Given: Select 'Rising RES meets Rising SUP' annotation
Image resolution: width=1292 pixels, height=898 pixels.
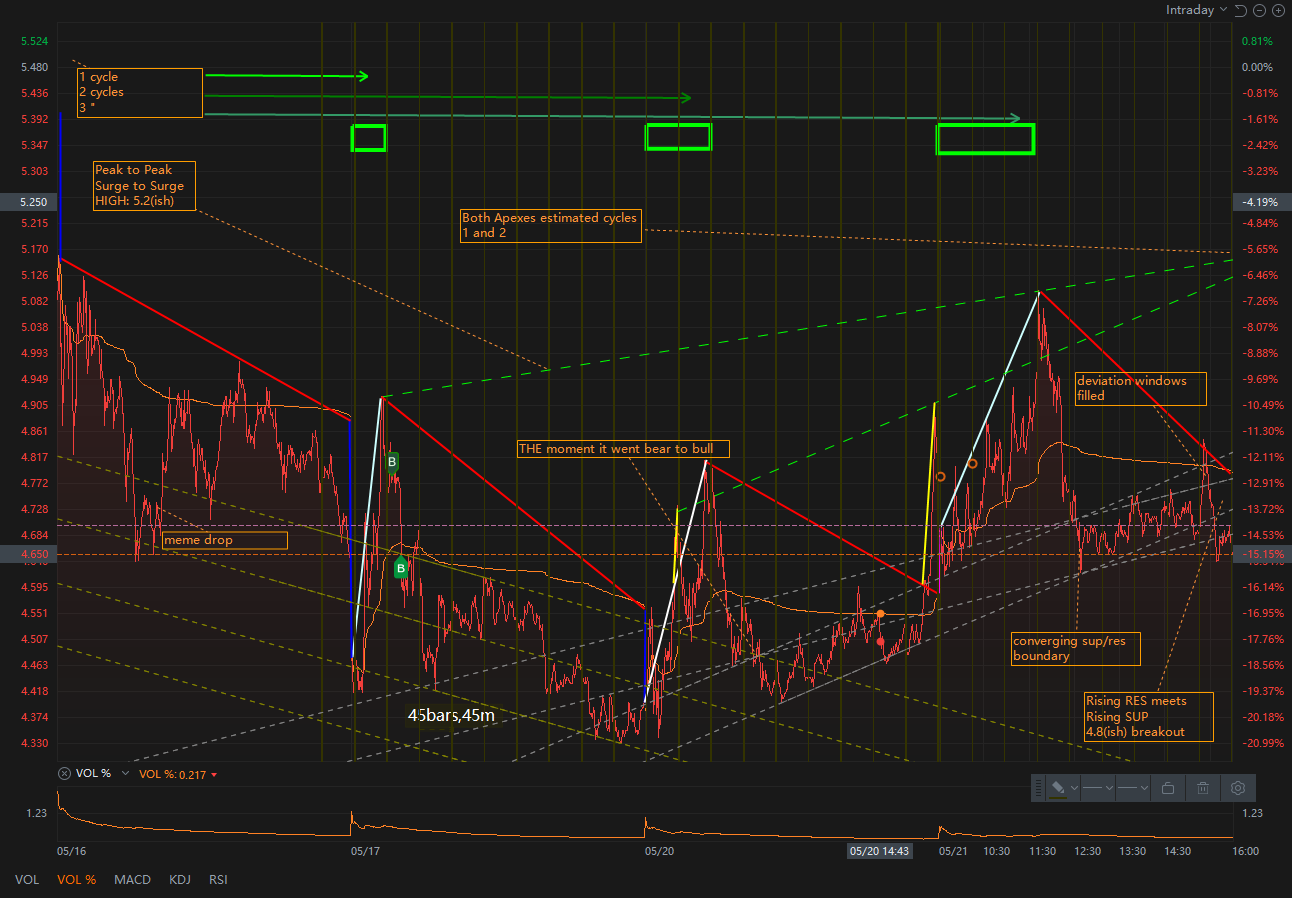Looking at the screenshot, I should point(1149,716).
